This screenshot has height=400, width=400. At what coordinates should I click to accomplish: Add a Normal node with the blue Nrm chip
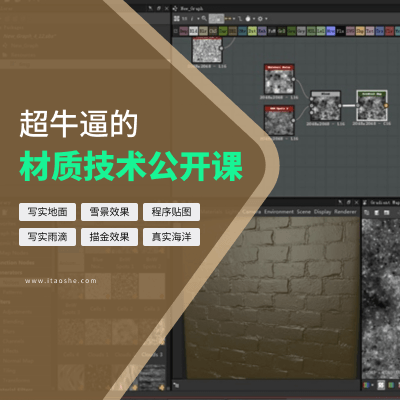pyautogui.click(x=331, y=31)
